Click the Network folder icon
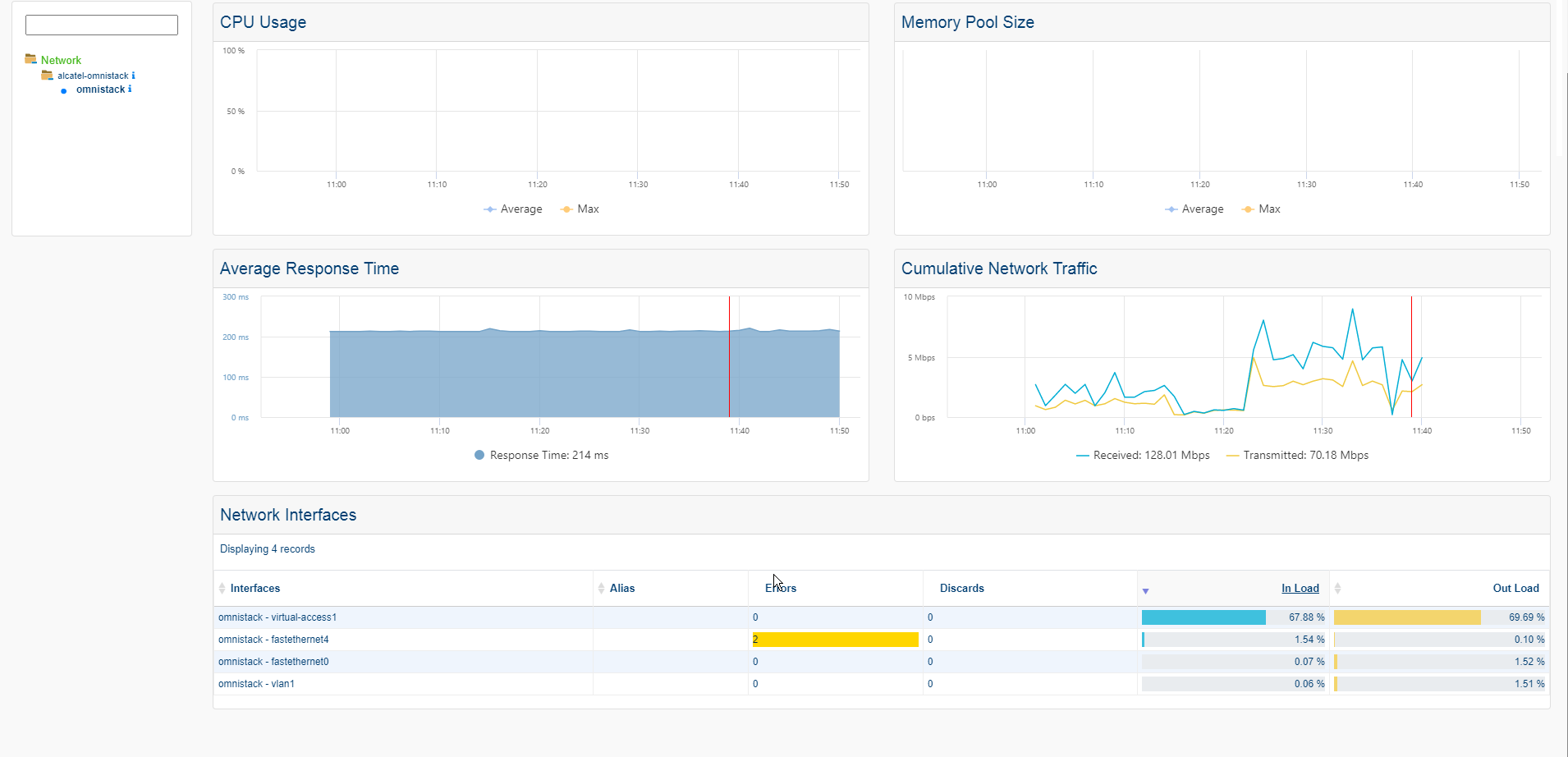The width and height of the screenshot is (1568, 757). pyautogui.click(x=31, y=59)
